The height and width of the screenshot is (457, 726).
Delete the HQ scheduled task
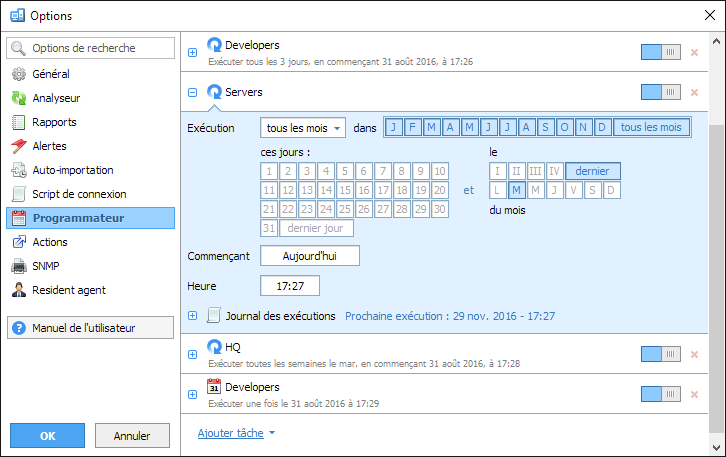pyautogui.click(x=694, y=353)
